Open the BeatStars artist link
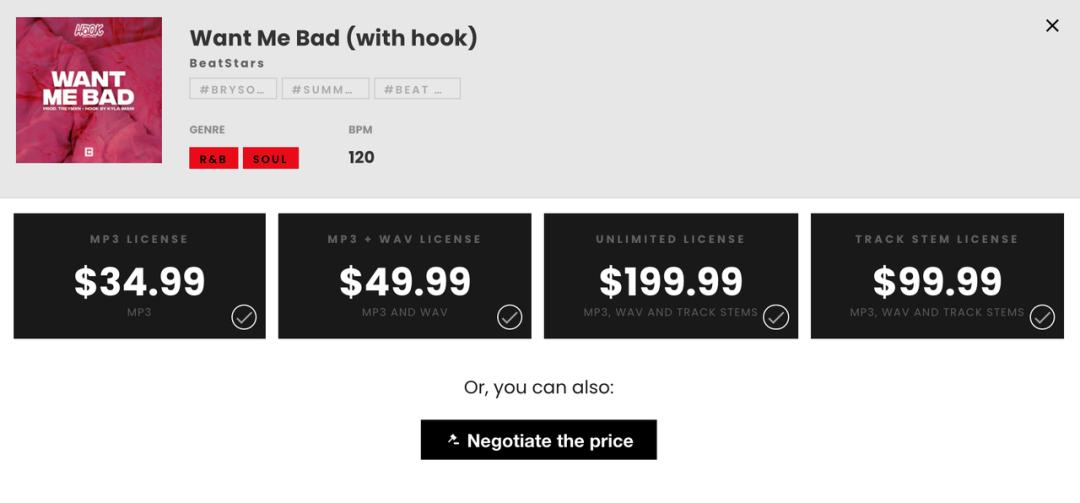This screenshot has height=503, width=1080. coord(227,63)
